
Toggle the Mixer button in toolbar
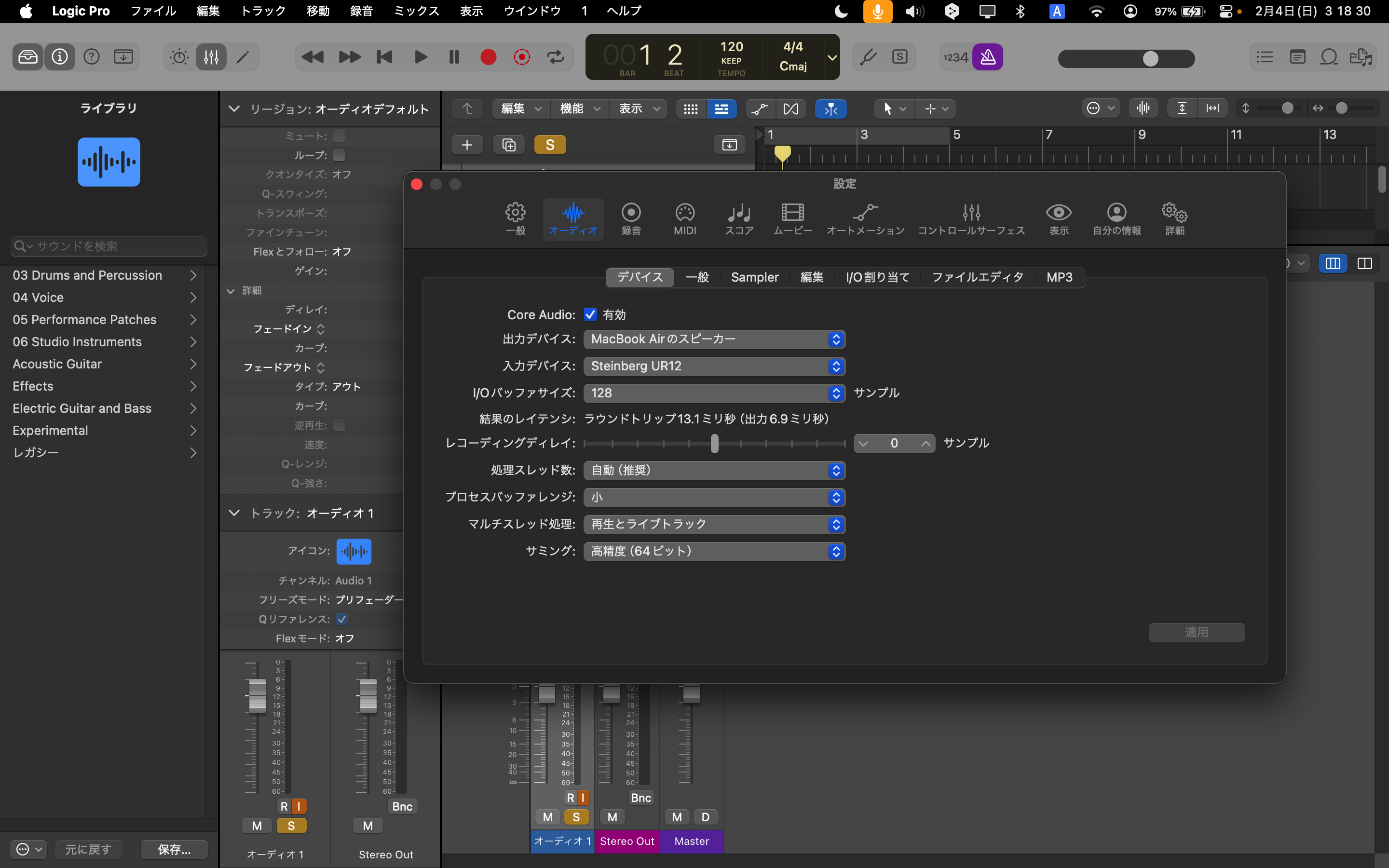[x=211, y=57]
